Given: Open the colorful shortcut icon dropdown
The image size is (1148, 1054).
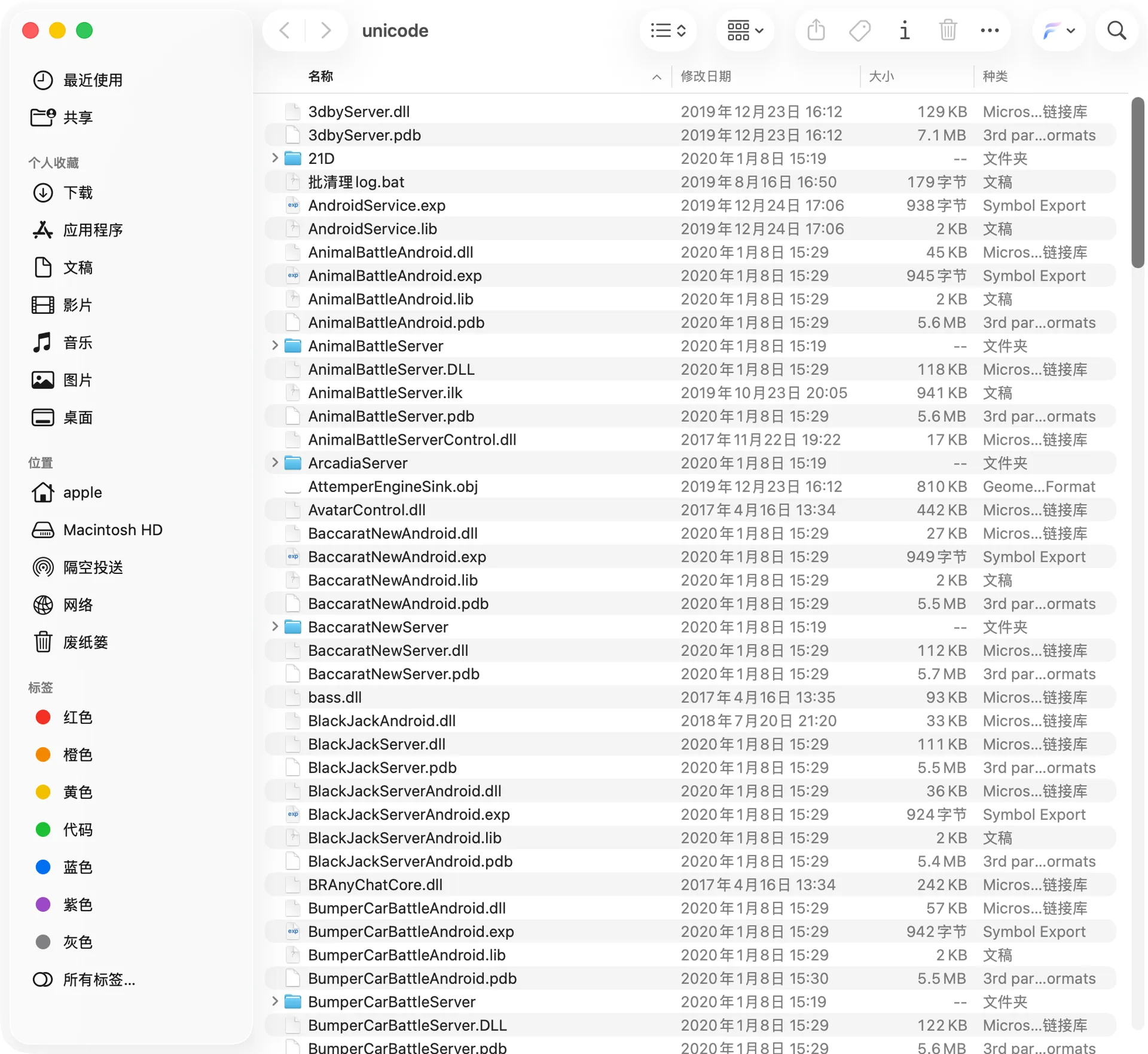Looking at the screenshot, I should click(1059, 30).
